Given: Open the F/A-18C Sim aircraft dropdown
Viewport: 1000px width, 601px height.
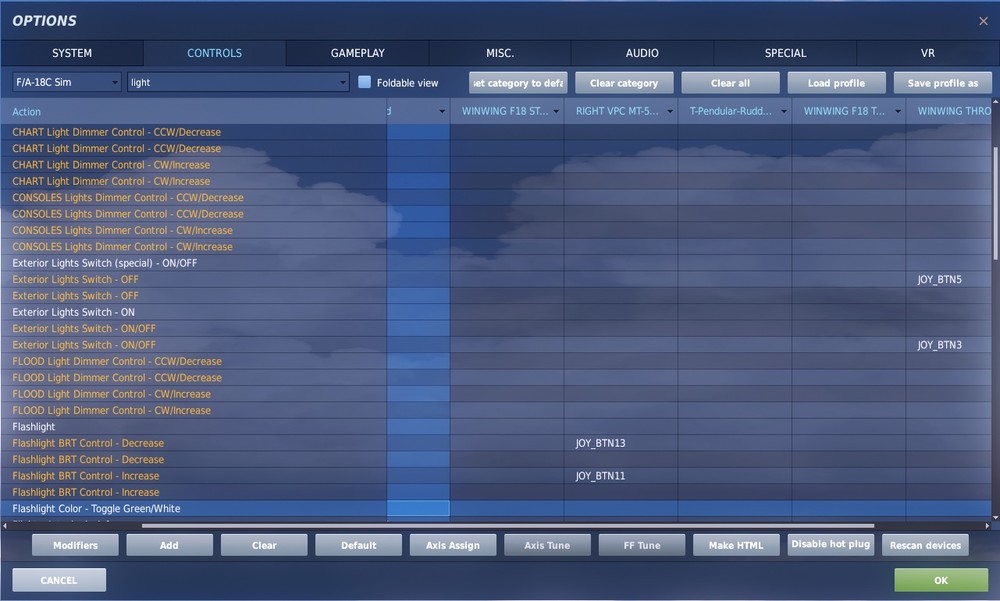Looking at the screenshot, I should point(66,82).
